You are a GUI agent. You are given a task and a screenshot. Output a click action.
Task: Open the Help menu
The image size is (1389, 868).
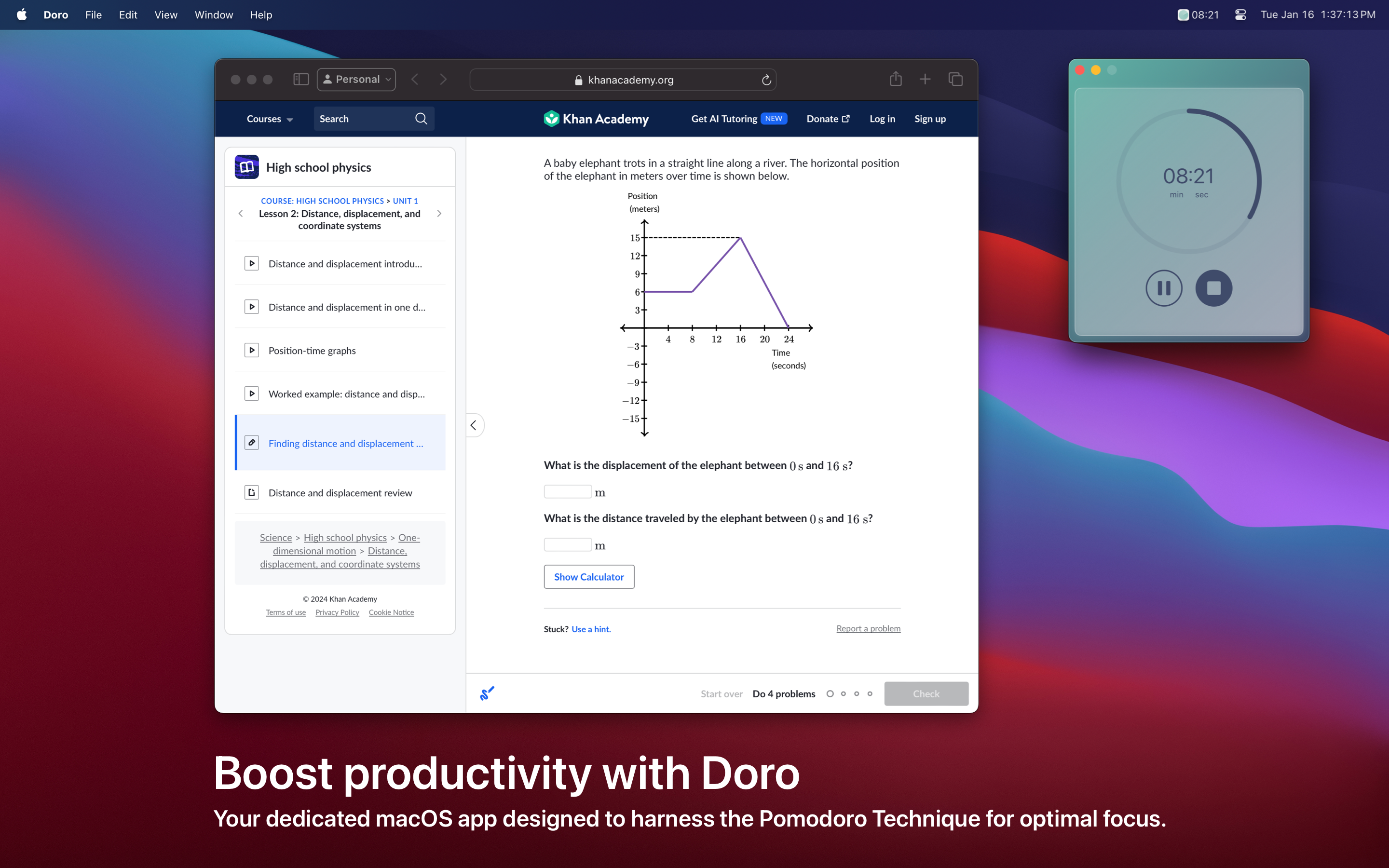point(261,14)
